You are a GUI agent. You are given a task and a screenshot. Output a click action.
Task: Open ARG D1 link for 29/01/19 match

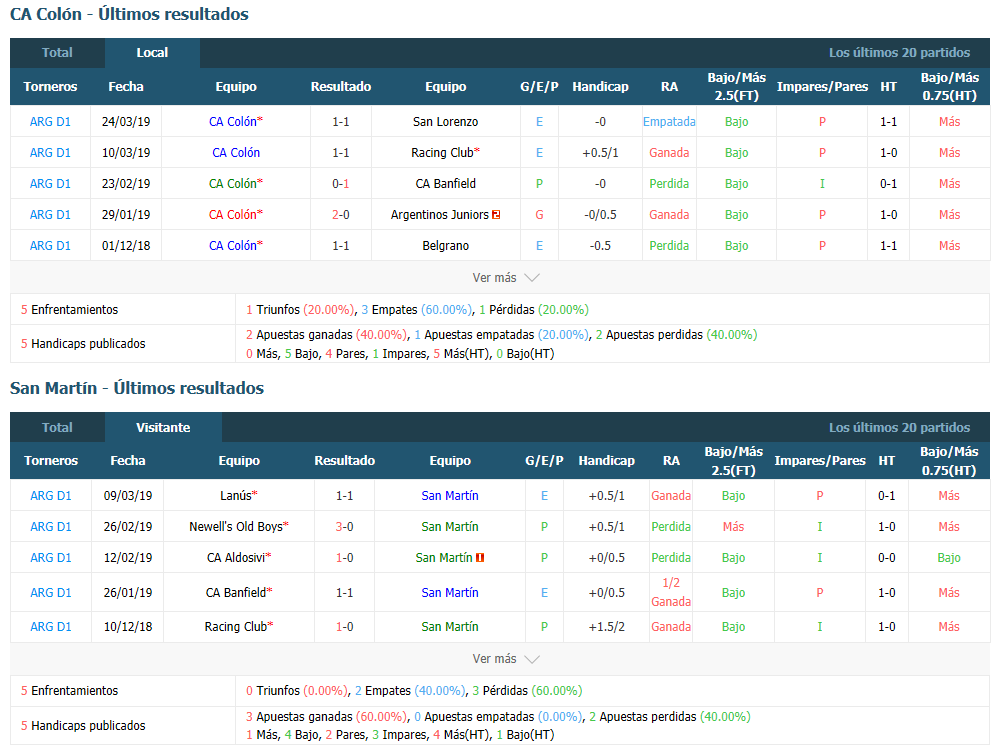coord(50,215)
